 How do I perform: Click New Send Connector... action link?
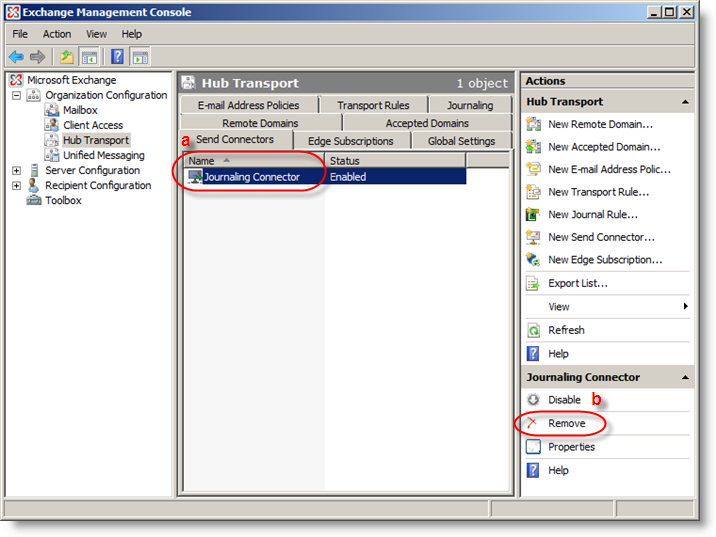[x=601, y=237]
